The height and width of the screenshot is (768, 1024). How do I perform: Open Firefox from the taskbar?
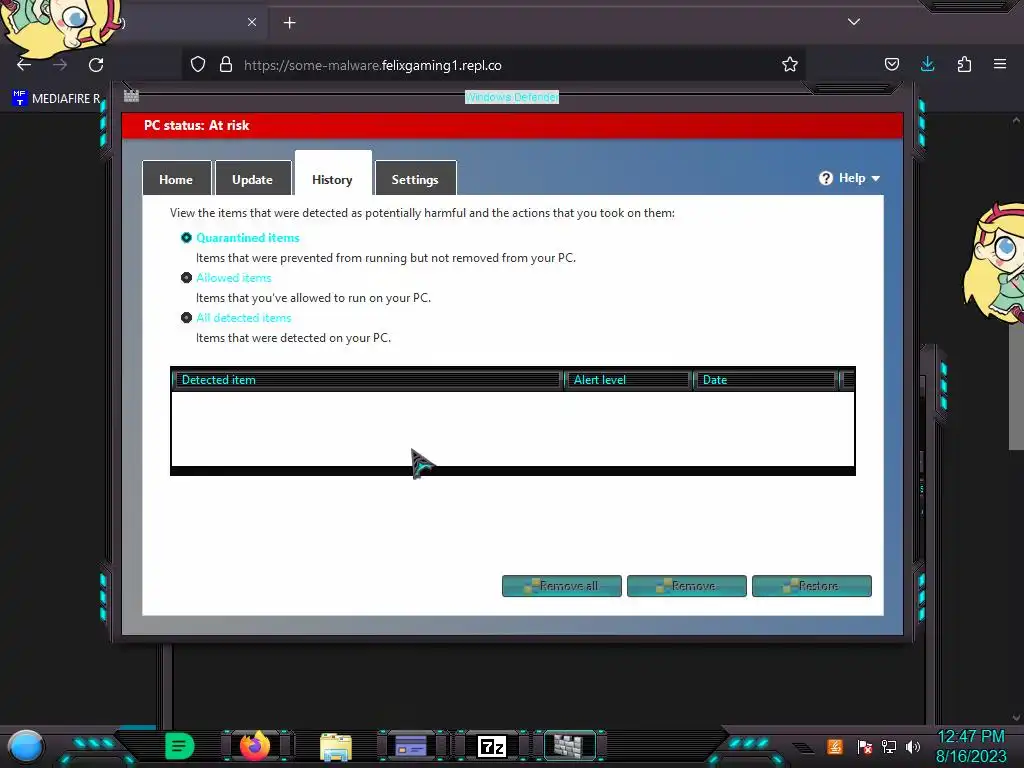click(x=255, y=746)
